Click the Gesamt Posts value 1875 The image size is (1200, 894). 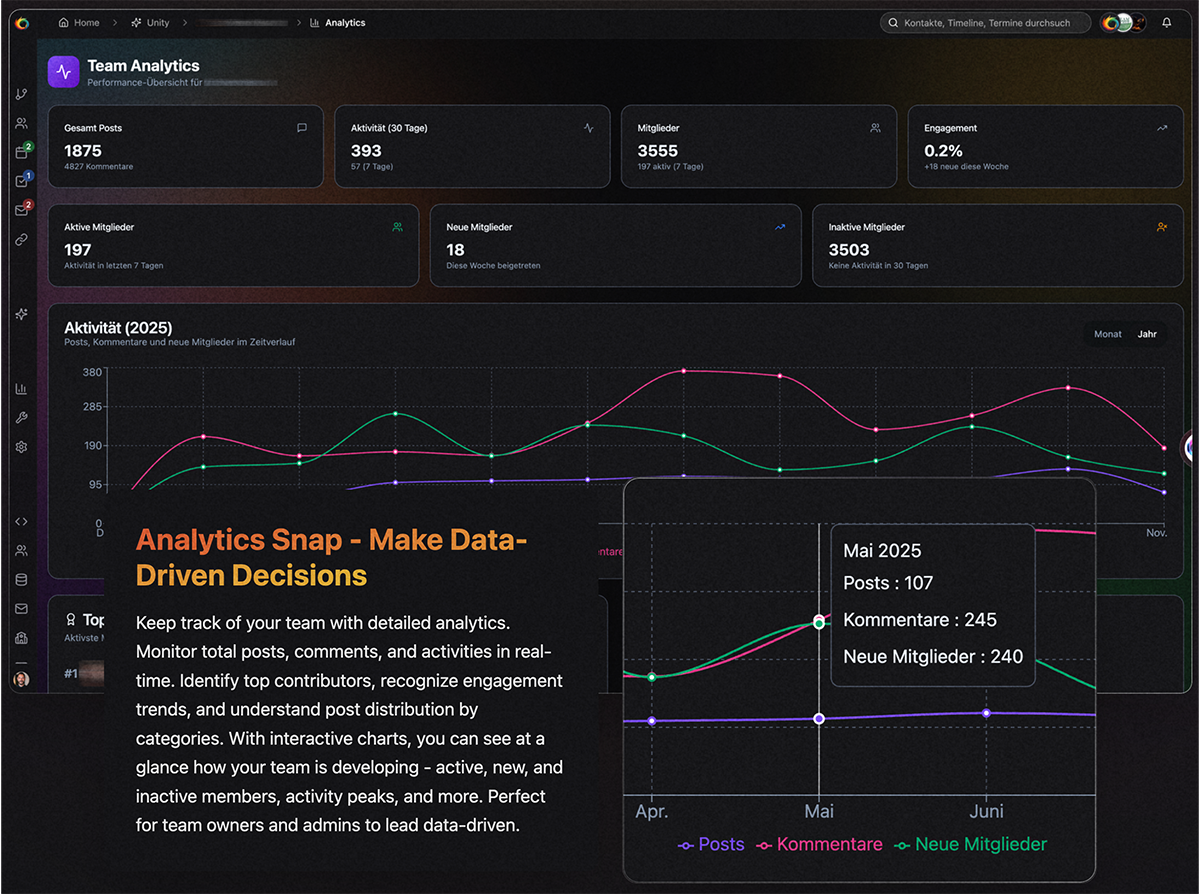pos(83,150)
